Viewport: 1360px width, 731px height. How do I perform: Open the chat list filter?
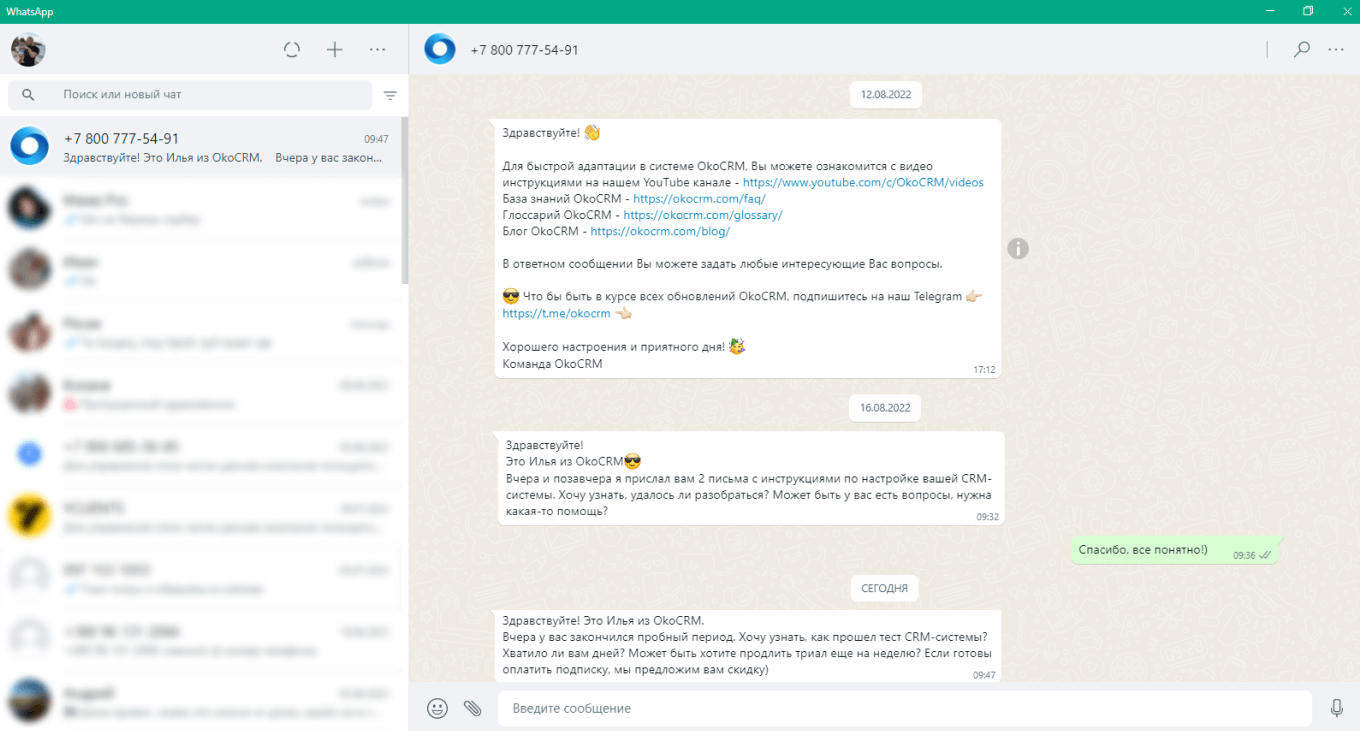[x=390, y=95]
